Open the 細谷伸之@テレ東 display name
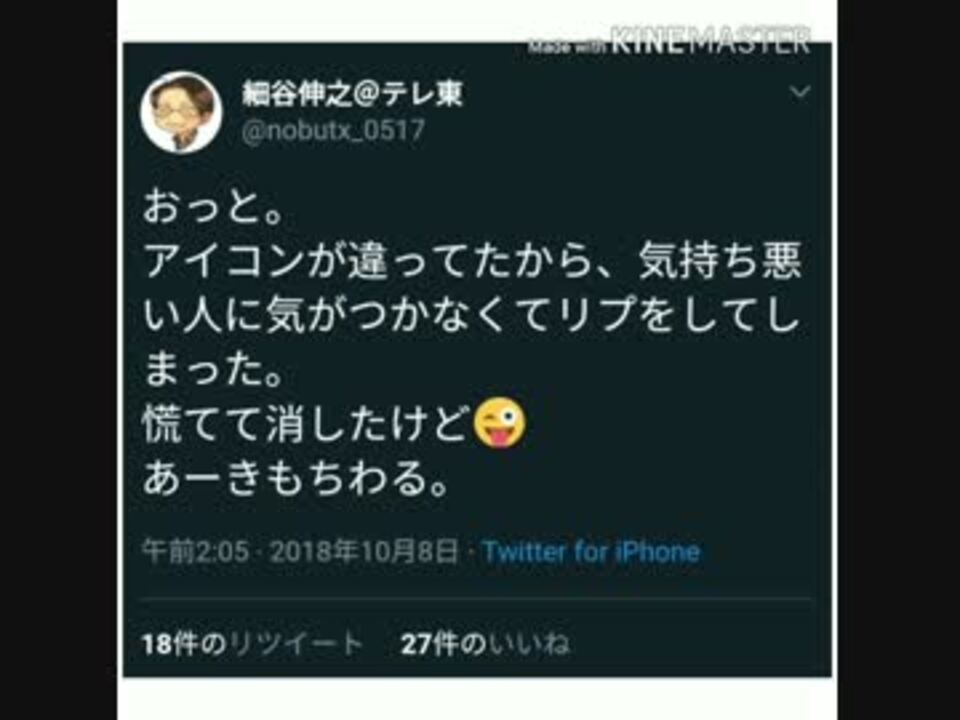Image resolution: width=960 pixels, height=720 pixels. coord(352,94)
